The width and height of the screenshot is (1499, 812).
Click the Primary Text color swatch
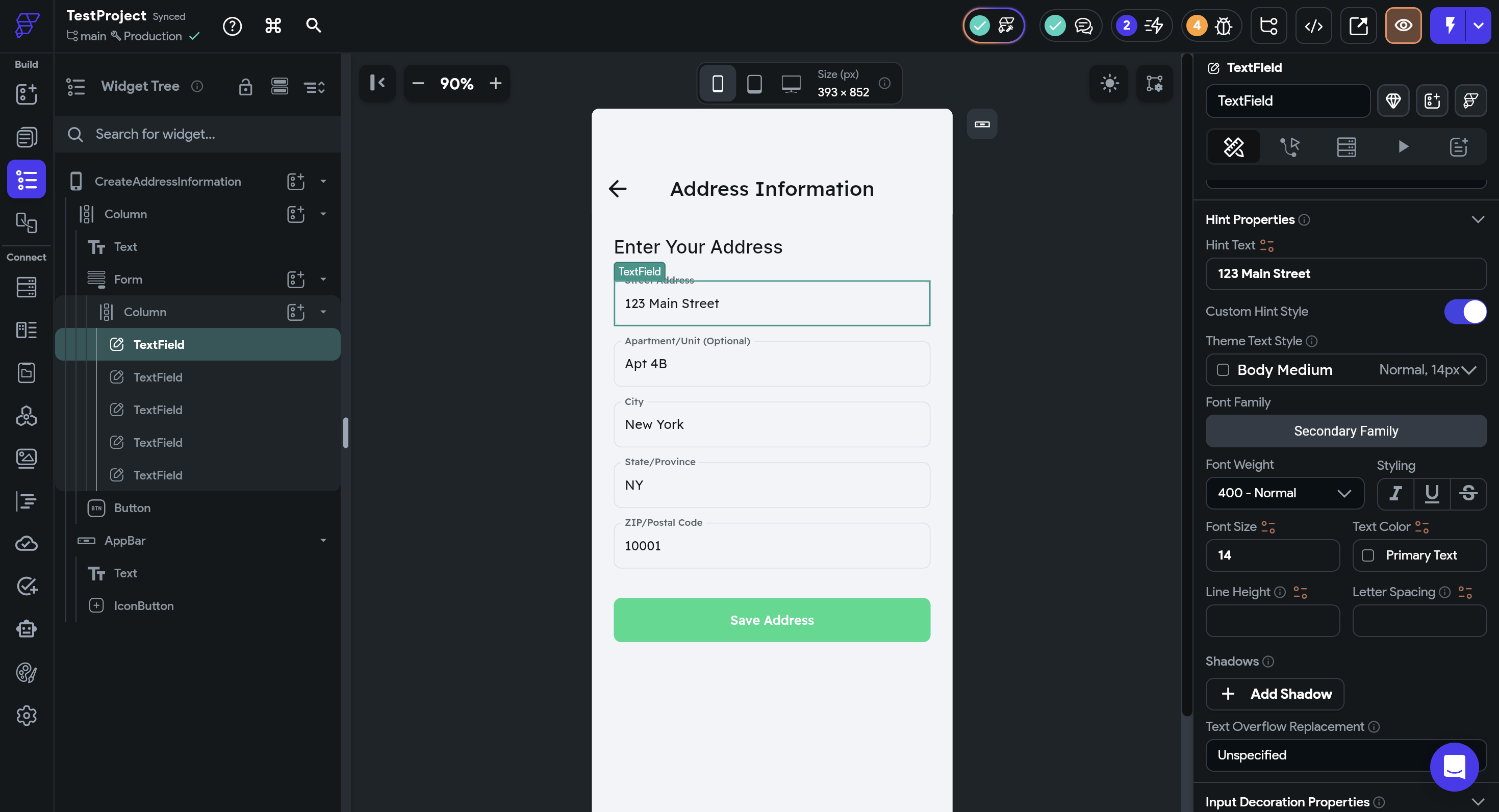pyautogui.click(x=1368, y=555)
